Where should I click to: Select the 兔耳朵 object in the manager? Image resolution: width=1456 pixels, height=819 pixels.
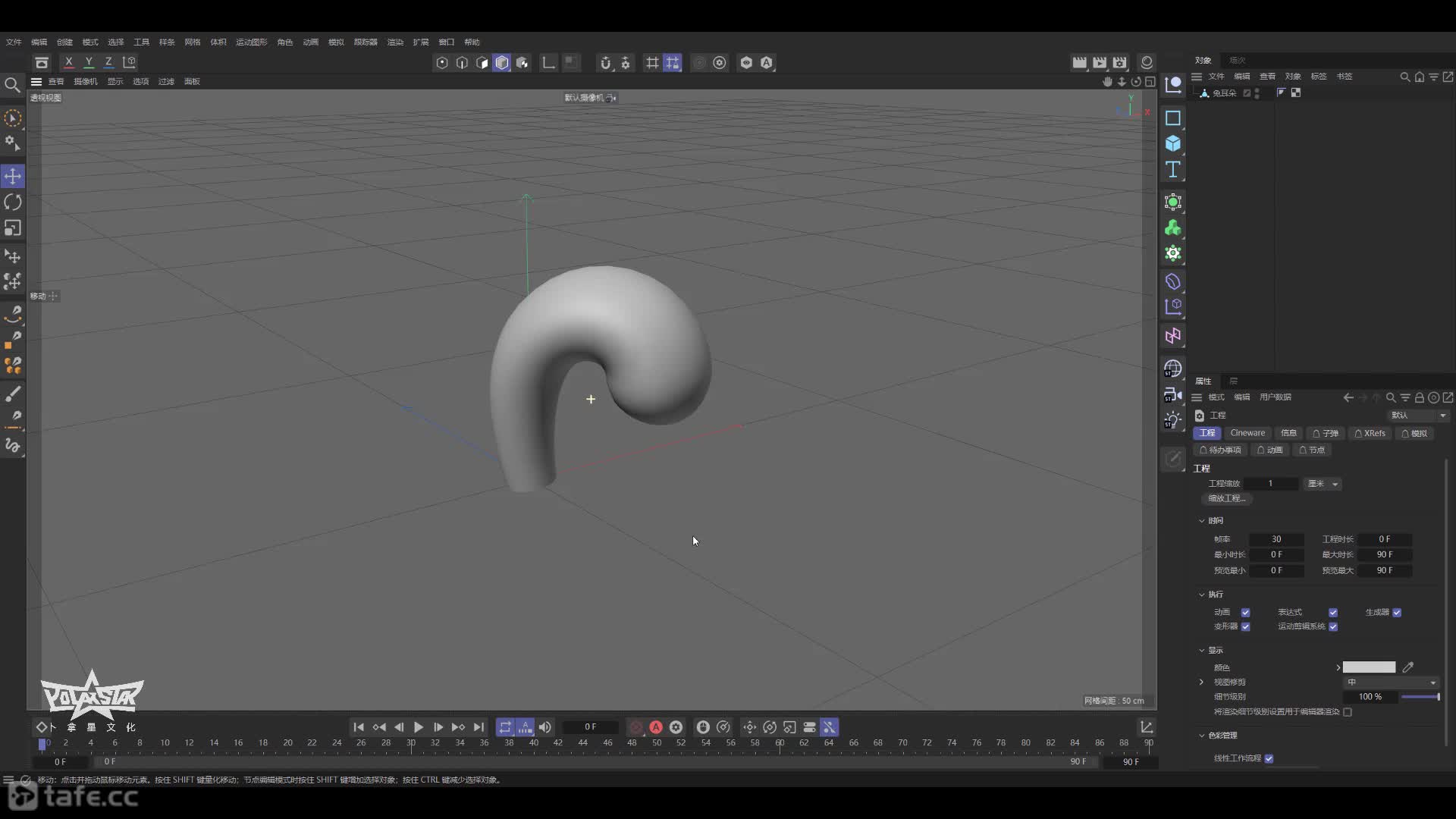coord(1224,93)
